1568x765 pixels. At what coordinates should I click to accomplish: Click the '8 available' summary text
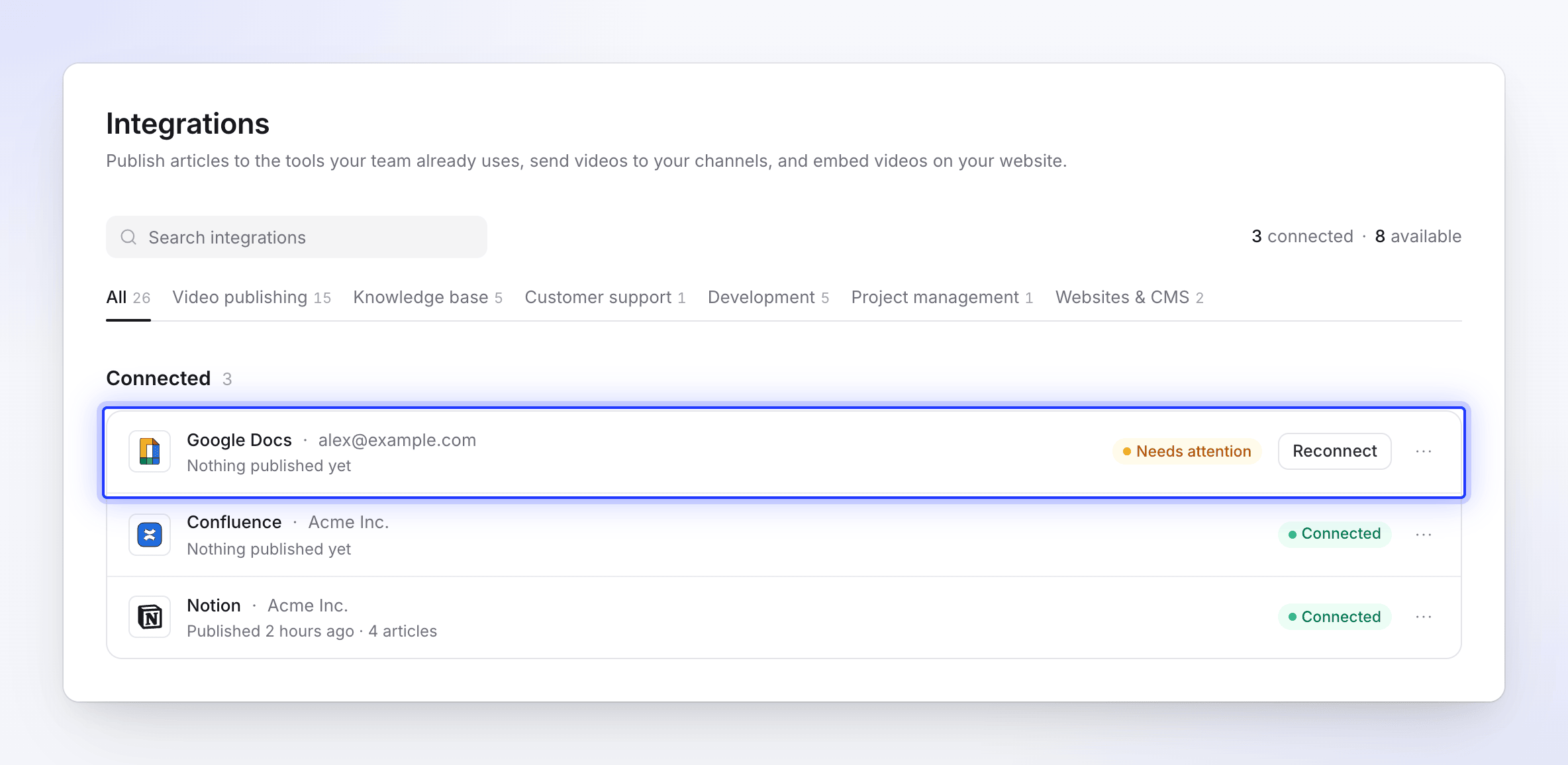[x=1418, y=236]
